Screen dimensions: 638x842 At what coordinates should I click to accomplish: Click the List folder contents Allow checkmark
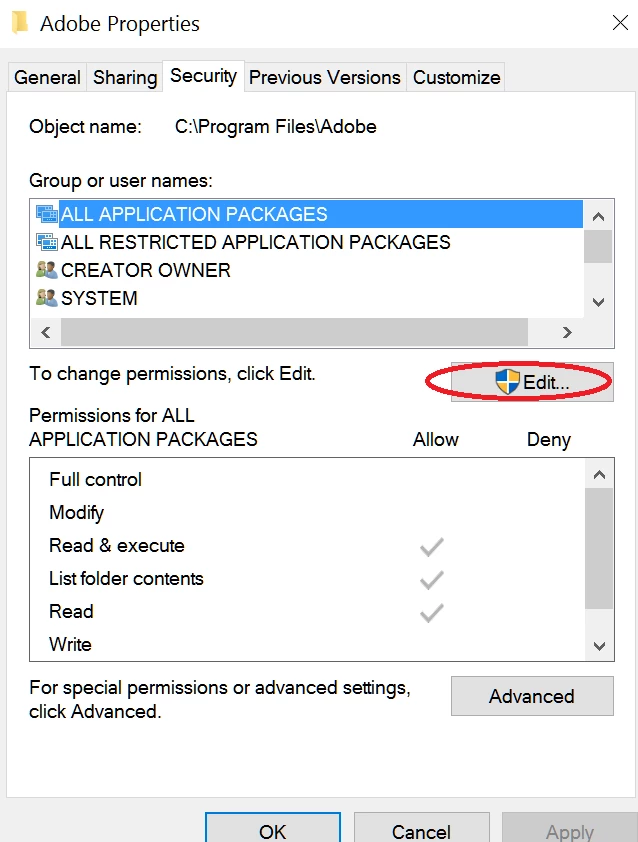point(432,580)
